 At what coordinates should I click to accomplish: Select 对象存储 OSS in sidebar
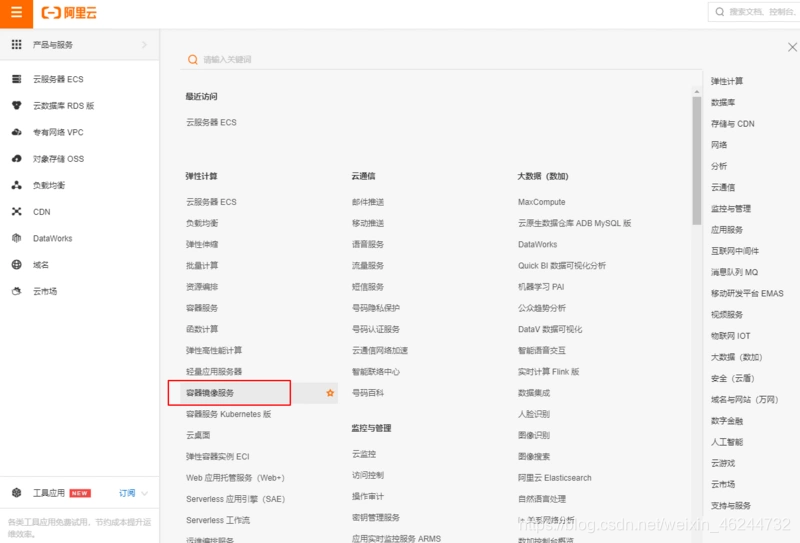[58, 159]
